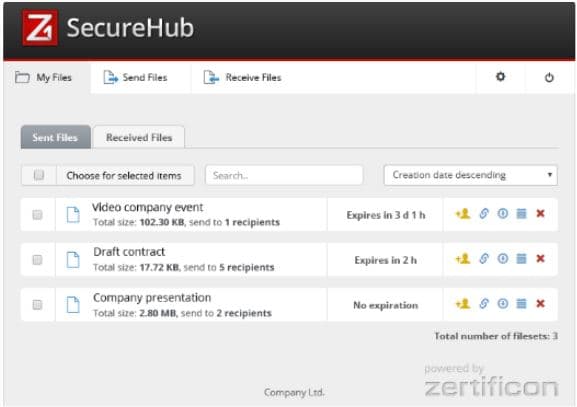Click 'Total size: 17.72 KB' details line
577x407 pixels.
tap(184, 267)
